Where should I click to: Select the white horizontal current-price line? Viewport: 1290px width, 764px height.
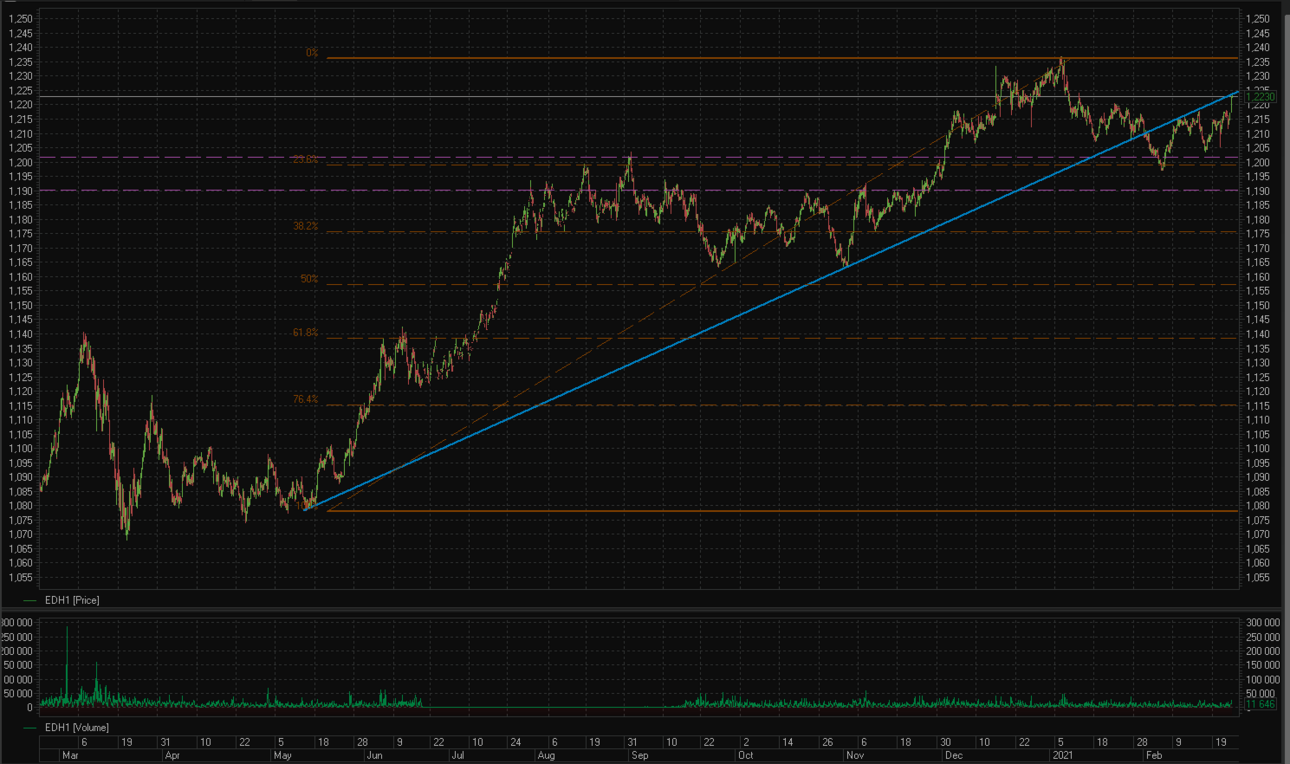click(640, 97)
